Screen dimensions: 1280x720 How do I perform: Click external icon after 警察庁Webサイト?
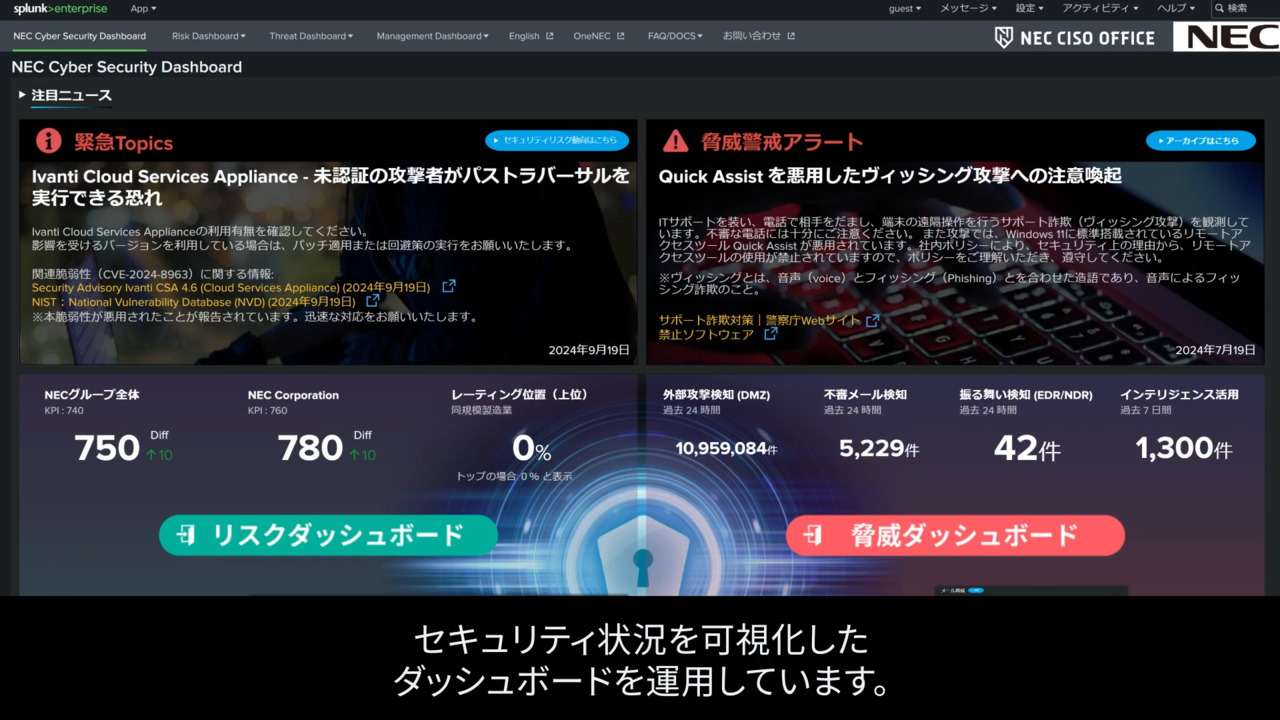pyautogui.click(x=872, y=320)
